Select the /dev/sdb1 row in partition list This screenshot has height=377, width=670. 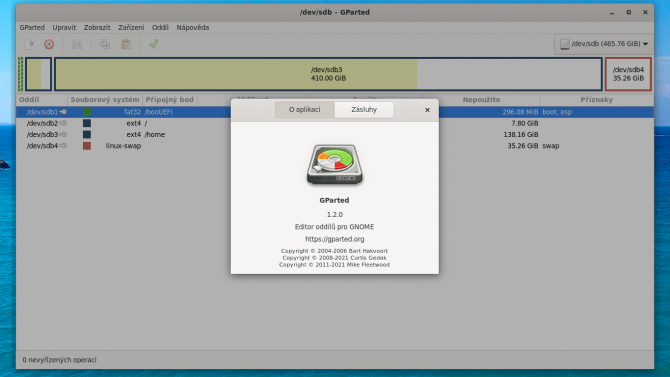335,112
